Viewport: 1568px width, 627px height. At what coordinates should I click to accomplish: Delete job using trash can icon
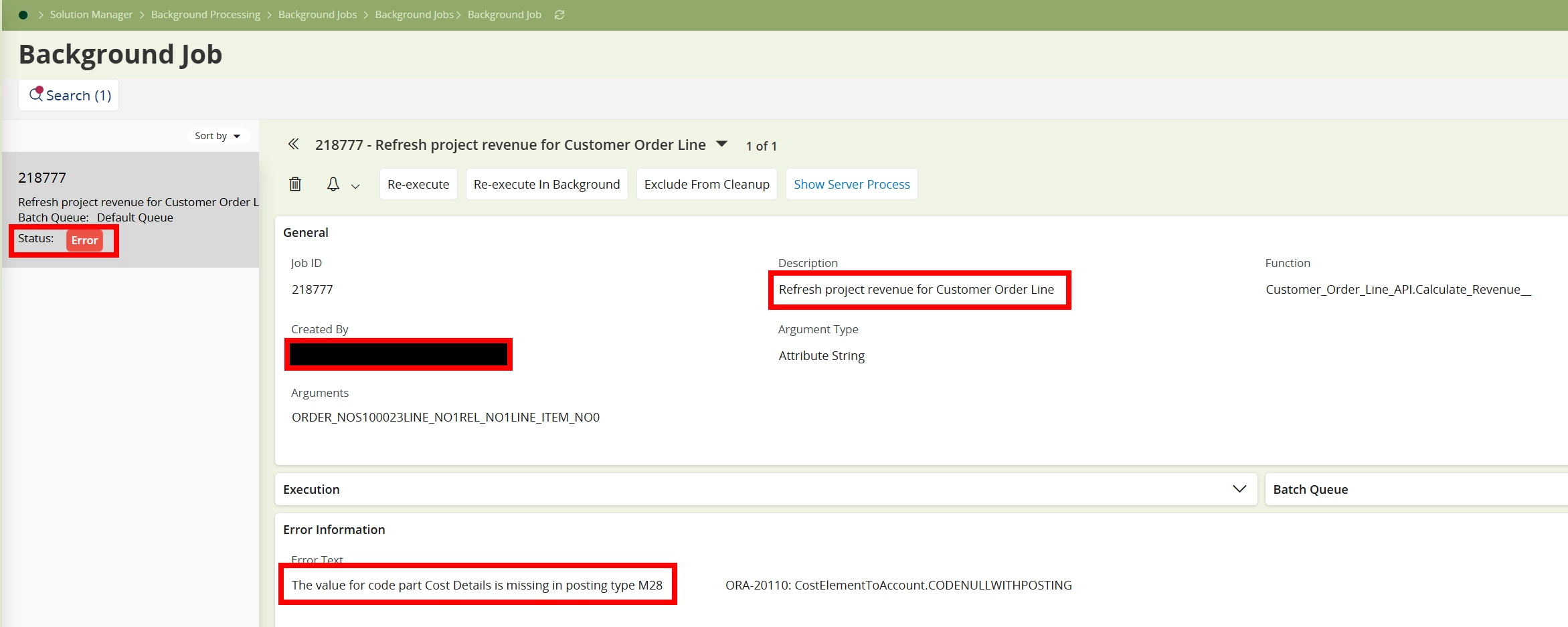click(x=295, y=184)
